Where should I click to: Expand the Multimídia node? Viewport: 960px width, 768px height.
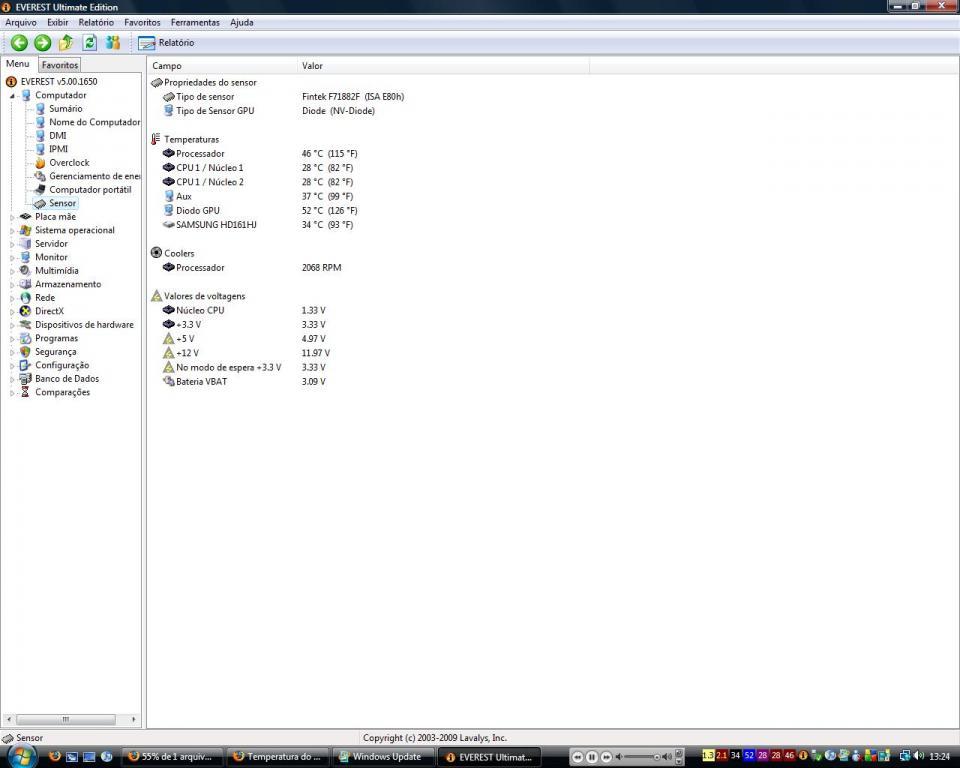coord(12,271)
